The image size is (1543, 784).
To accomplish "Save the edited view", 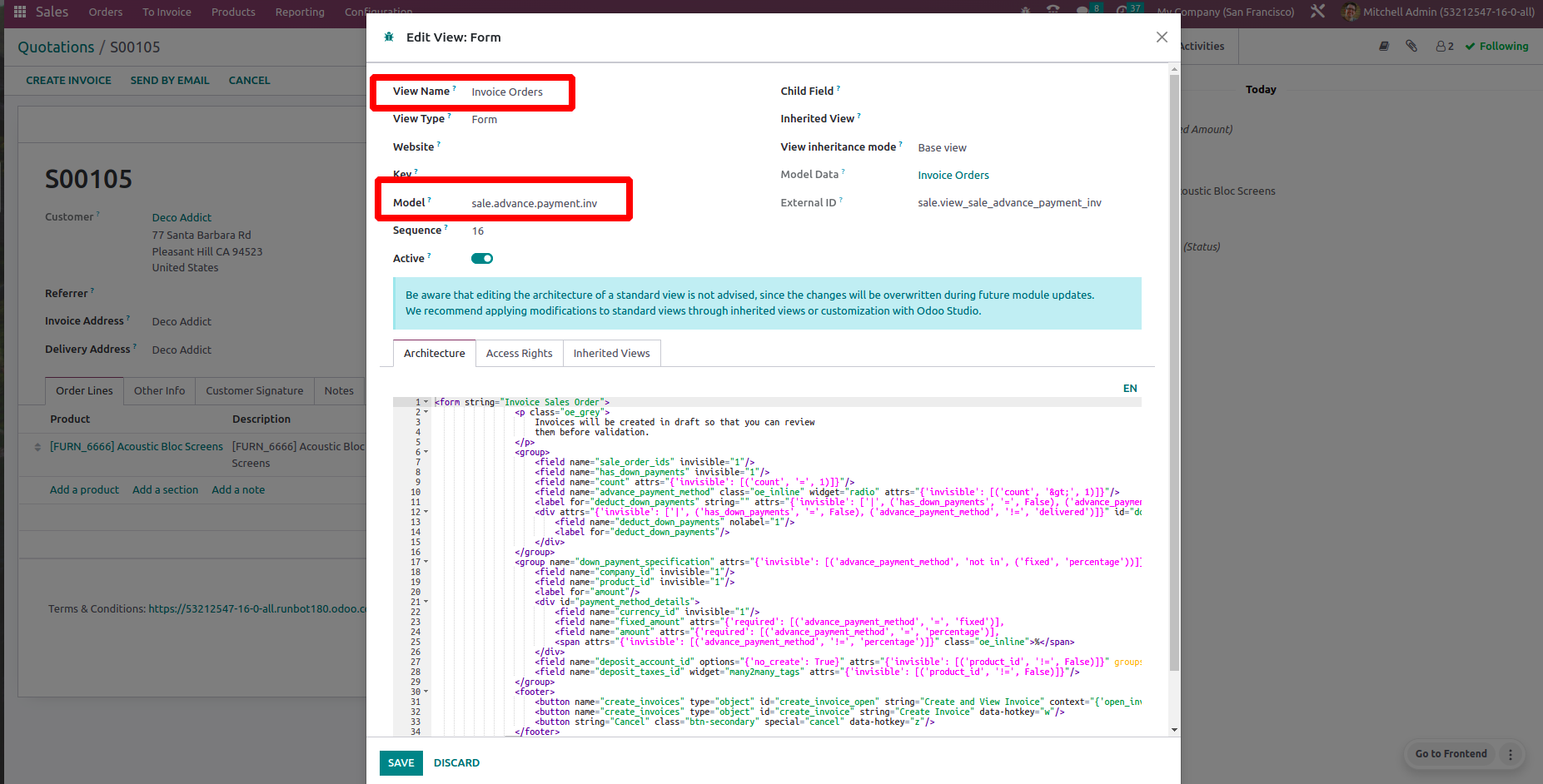I will [x=401, y=763].
